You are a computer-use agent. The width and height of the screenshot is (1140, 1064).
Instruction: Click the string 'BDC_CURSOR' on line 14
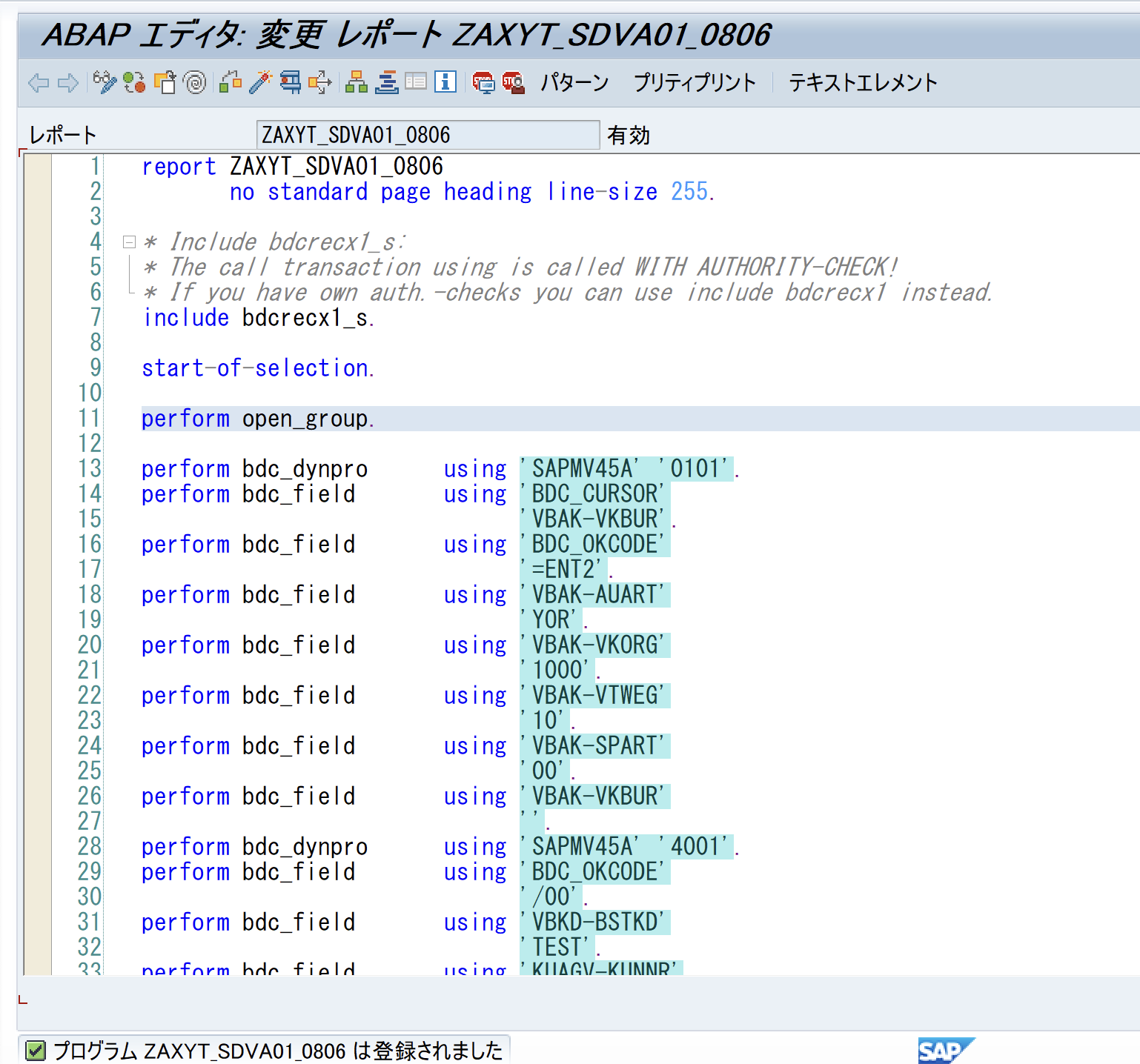595,494
